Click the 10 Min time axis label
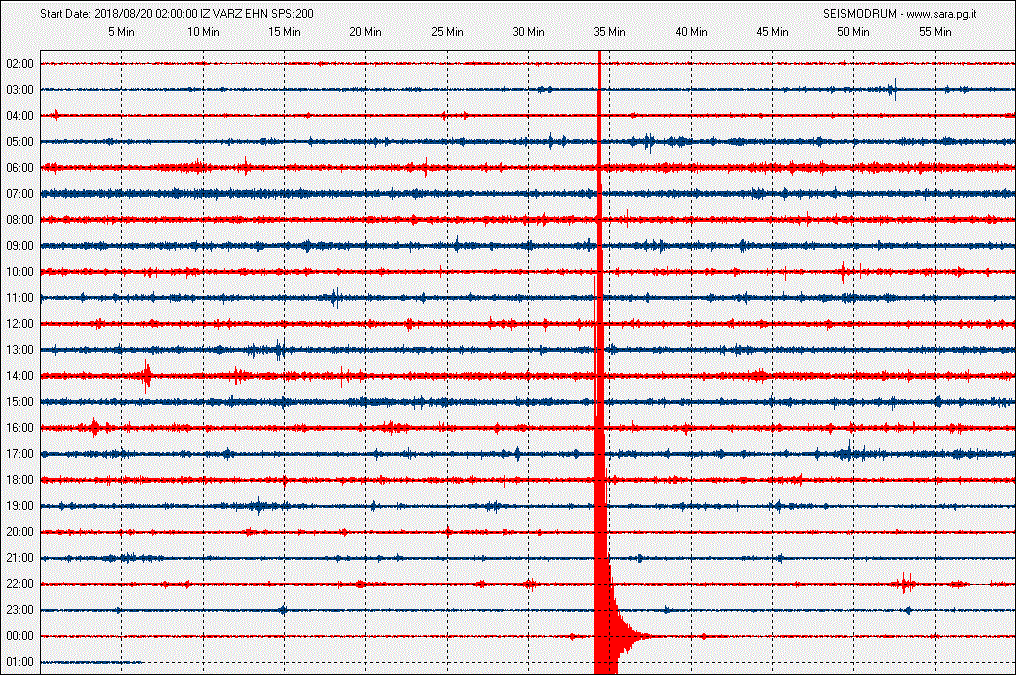1016x675 pixels. (203, 32)
